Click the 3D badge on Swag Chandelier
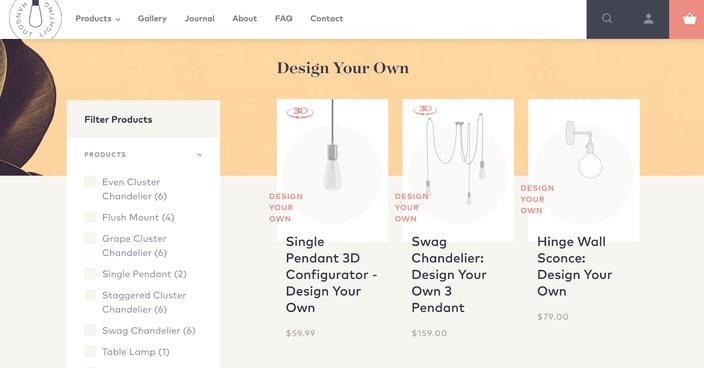This screenshot has height=368, width=704. 425,110
